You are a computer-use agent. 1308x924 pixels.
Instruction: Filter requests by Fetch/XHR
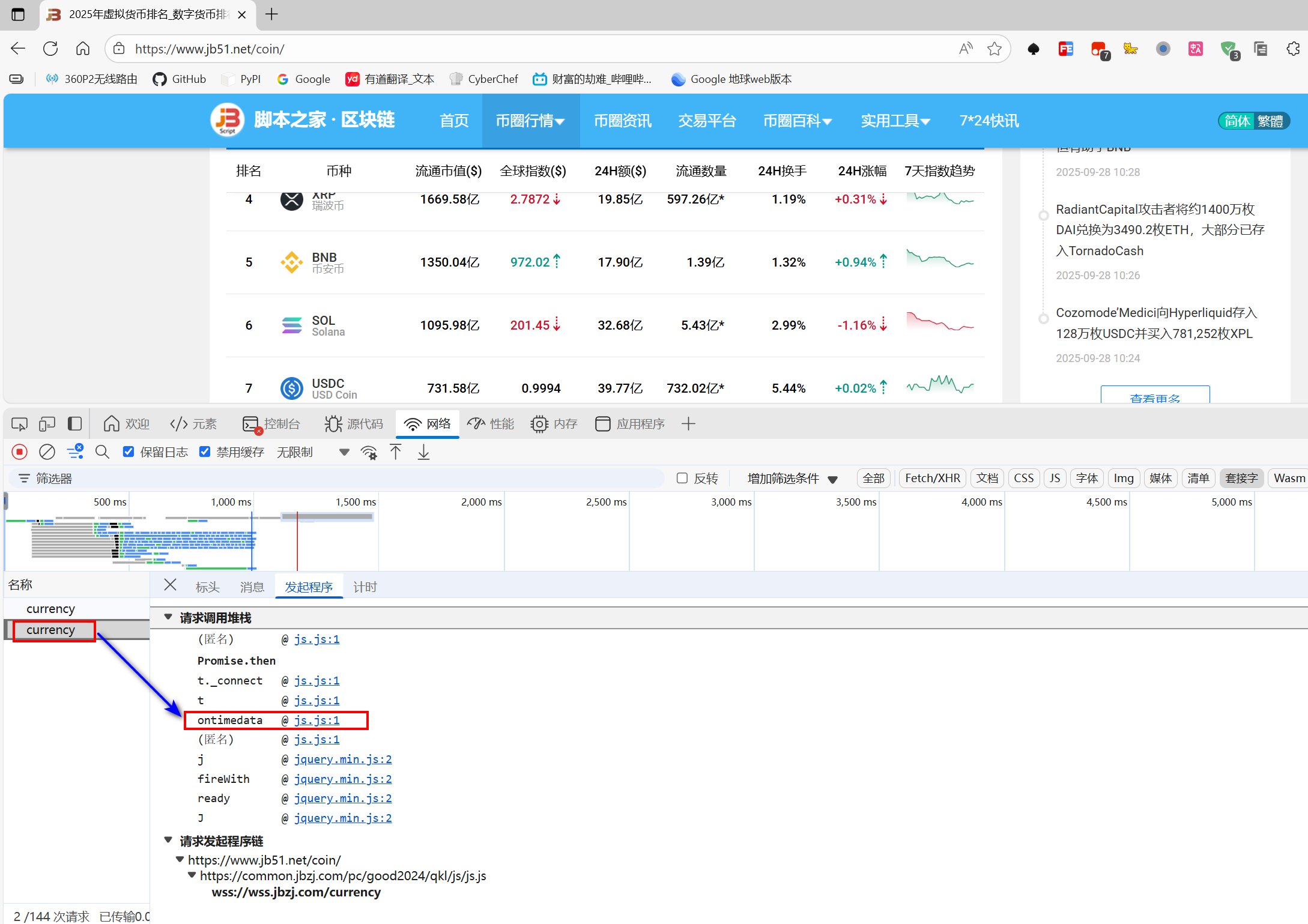tap(932, 479)
